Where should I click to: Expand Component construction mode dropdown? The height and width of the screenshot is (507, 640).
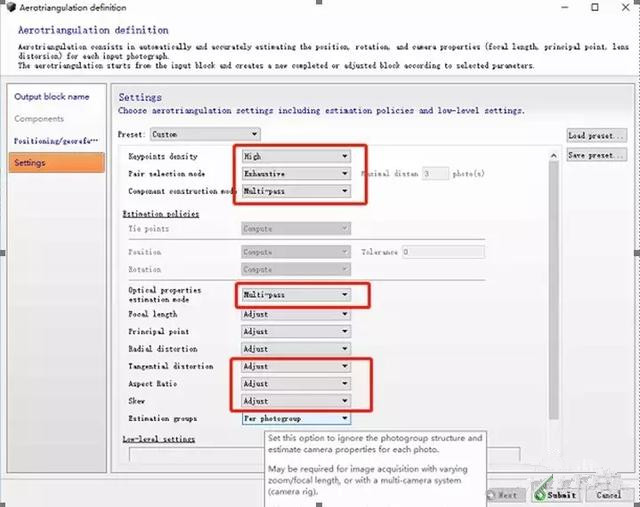296,190
